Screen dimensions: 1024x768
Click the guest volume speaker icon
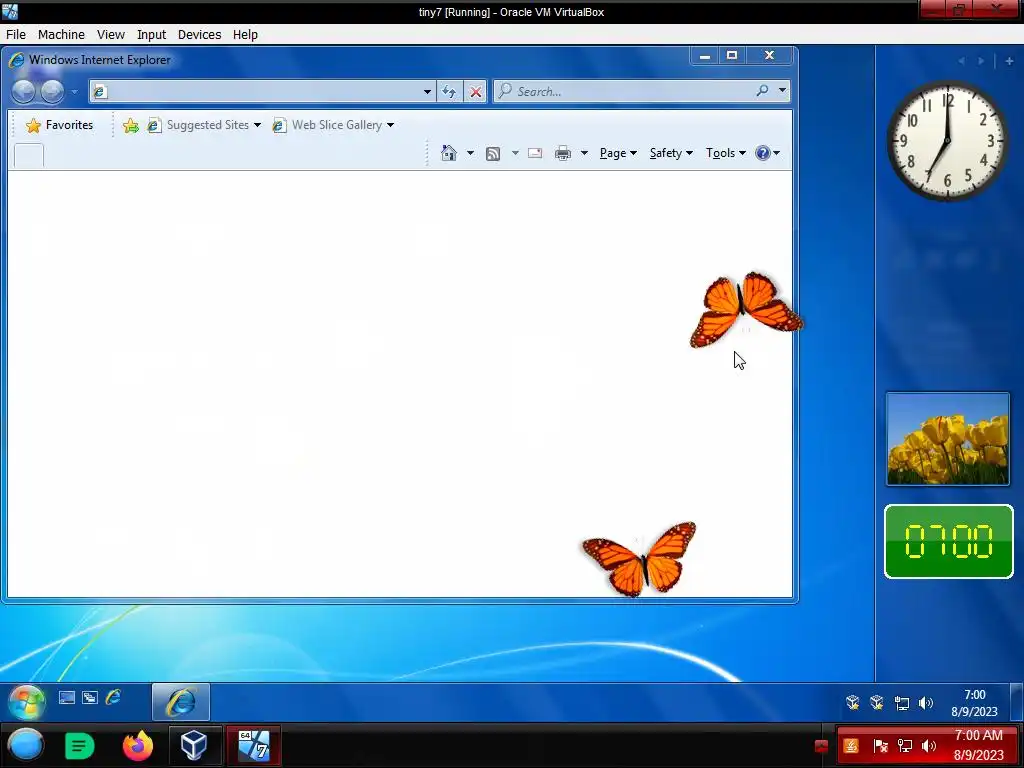926,703
